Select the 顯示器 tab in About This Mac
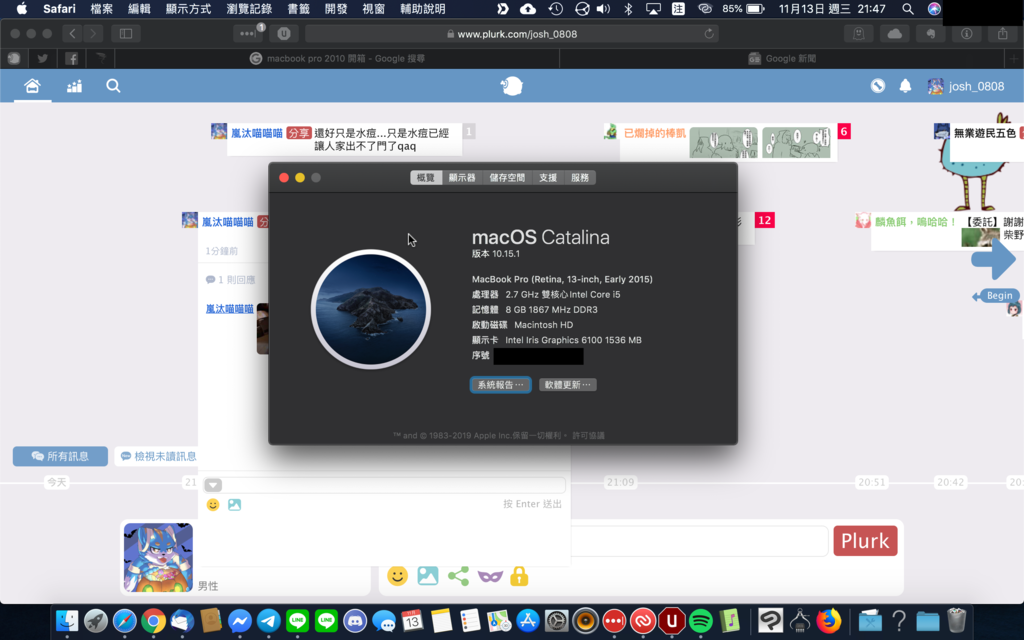This screenshot has width=1024, height=640. click(x=462, y=177)
